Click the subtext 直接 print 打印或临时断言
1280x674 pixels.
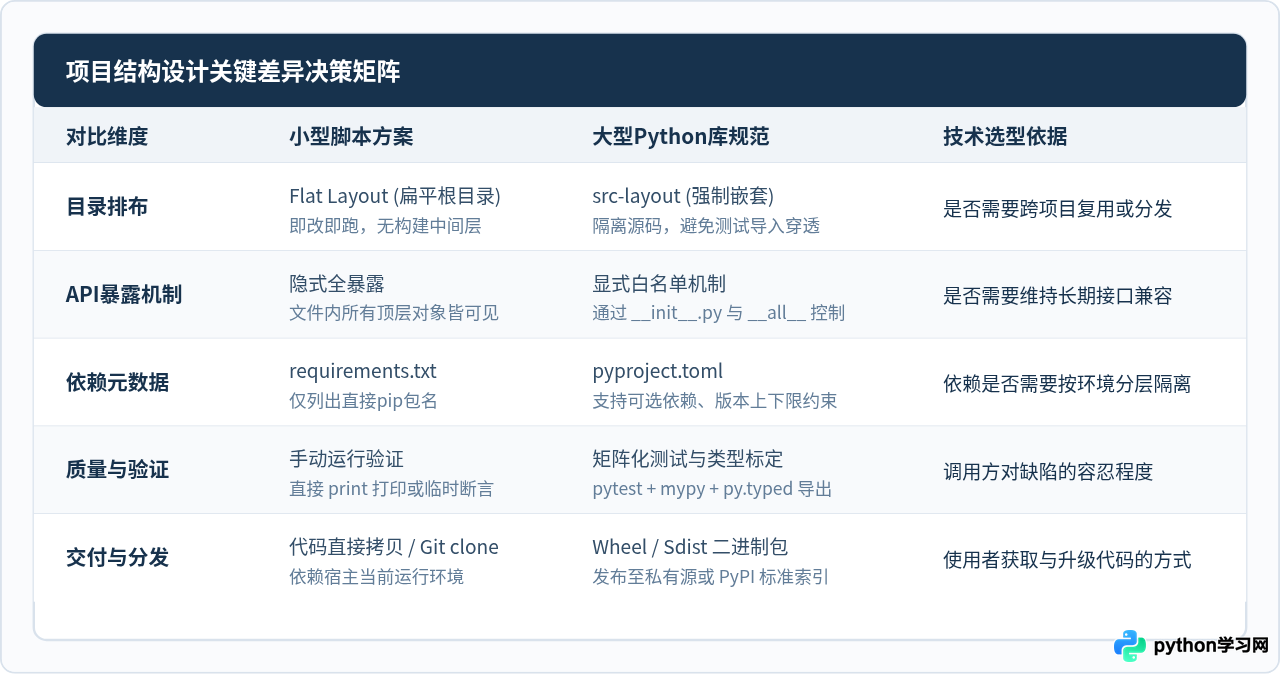point(391,489)
